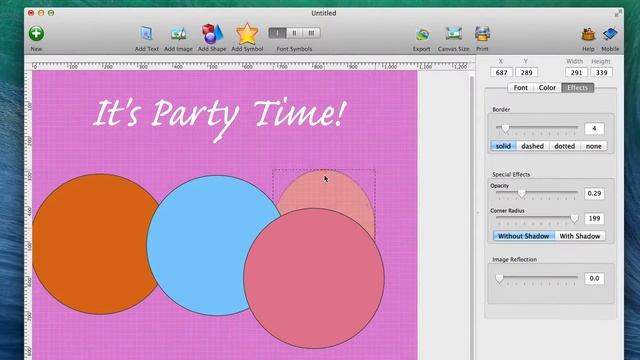Click the Y position field
Image resolution: width=640 pixels, height=360 pixels.
tap(527, 73)
